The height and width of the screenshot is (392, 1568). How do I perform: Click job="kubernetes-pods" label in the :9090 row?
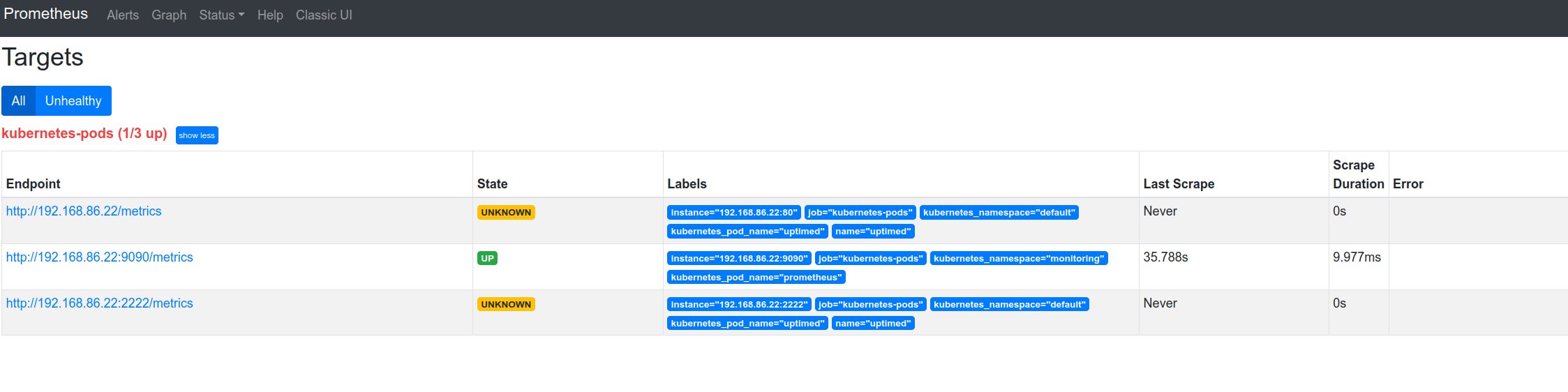[x=870, y=258]
